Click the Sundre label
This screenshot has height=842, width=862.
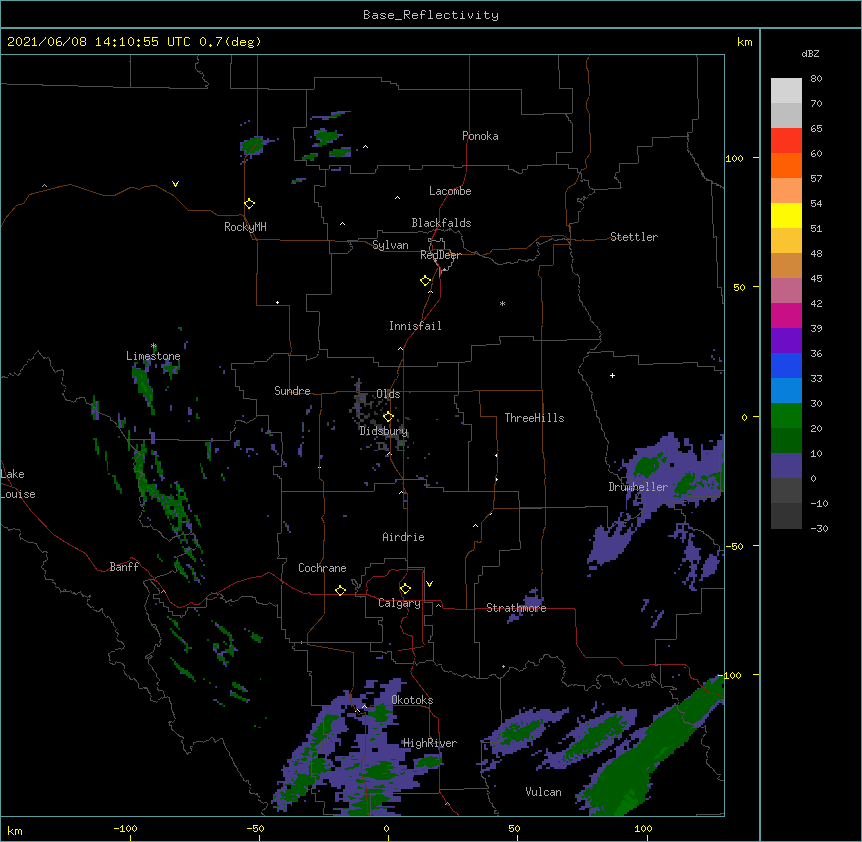292,391
